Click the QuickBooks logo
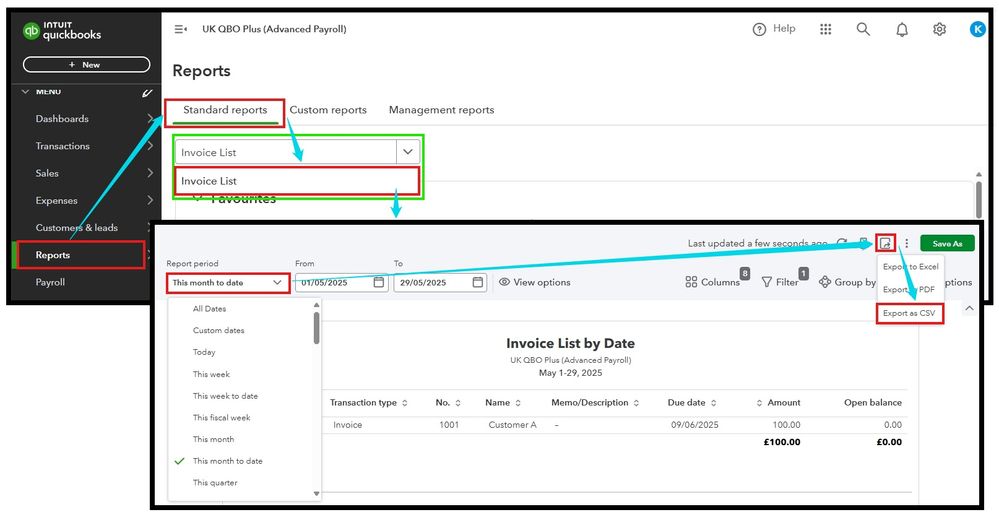The image size is (999, 517). pos(62,31)
